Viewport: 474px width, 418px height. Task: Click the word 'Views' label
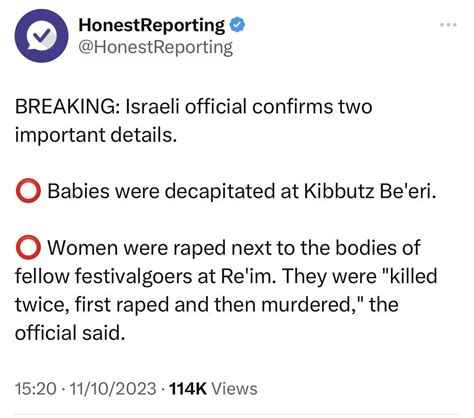point(234,388)
